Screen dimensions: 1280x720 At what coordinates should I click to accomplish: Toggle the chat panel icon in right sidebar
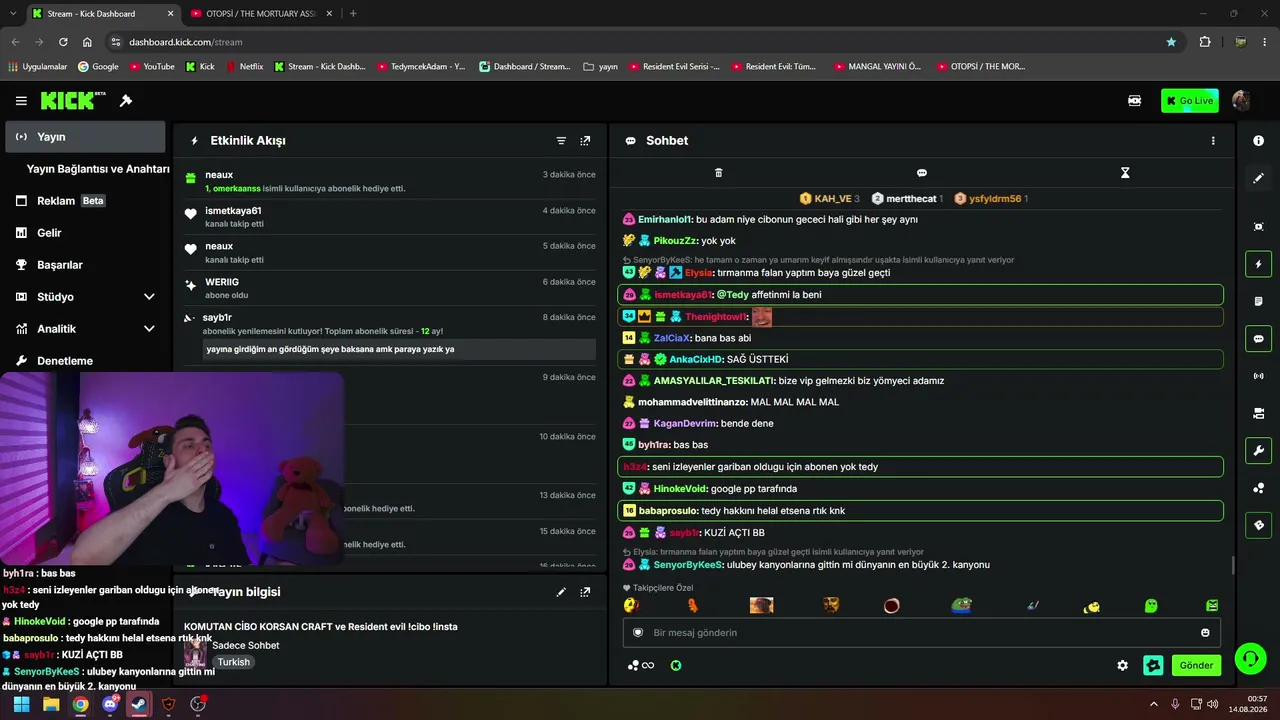point(1259,339)
